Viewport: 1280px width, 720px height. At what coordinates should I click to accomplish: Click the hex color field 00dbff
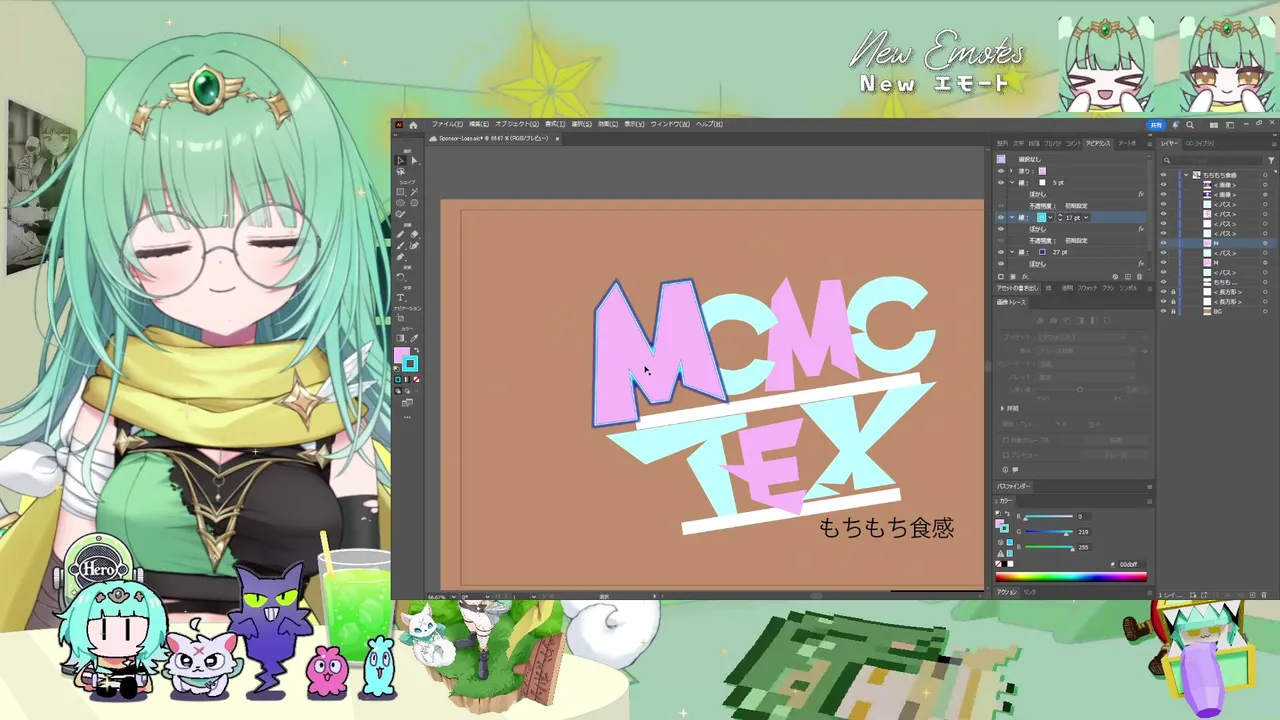click(x=1131, y=564)
